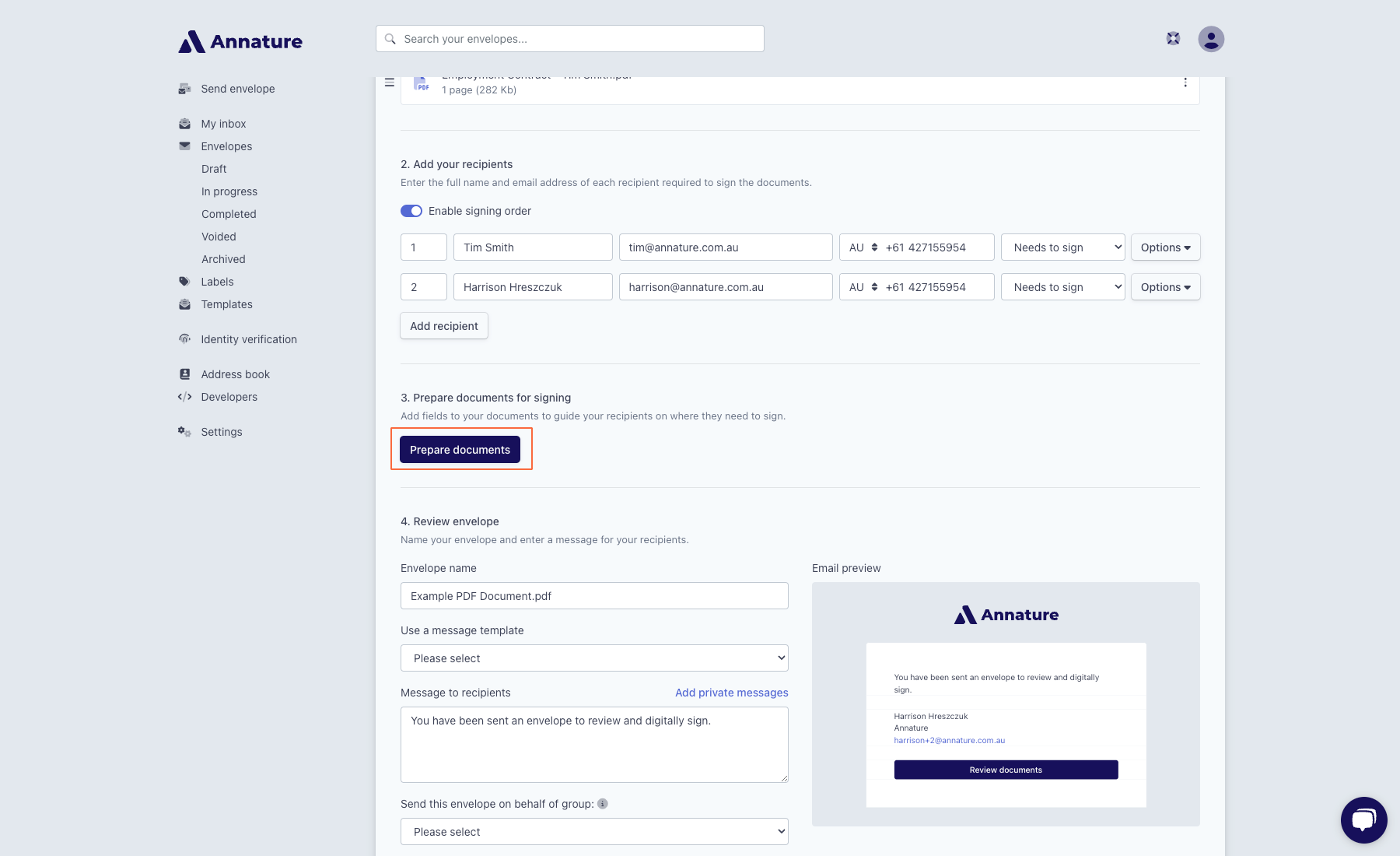Click the info icon beside group label
Image resolution: width=1400 pixels, height=856 pixels.
603,804
